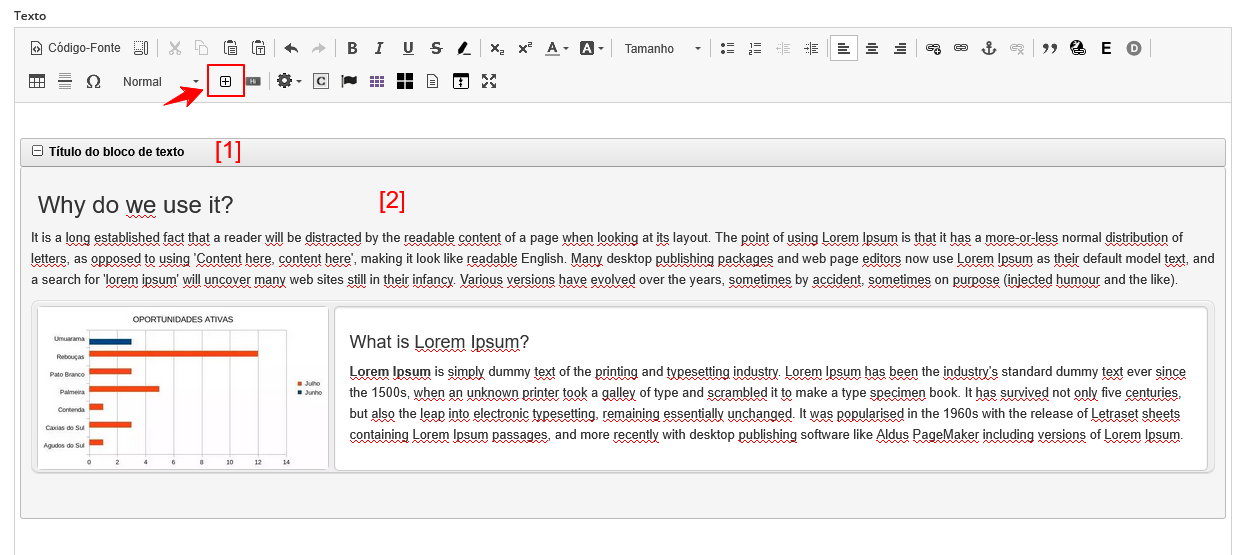
Task: Toggle Bold formatting
Action: pyautogui.click(x=352, y=48)
